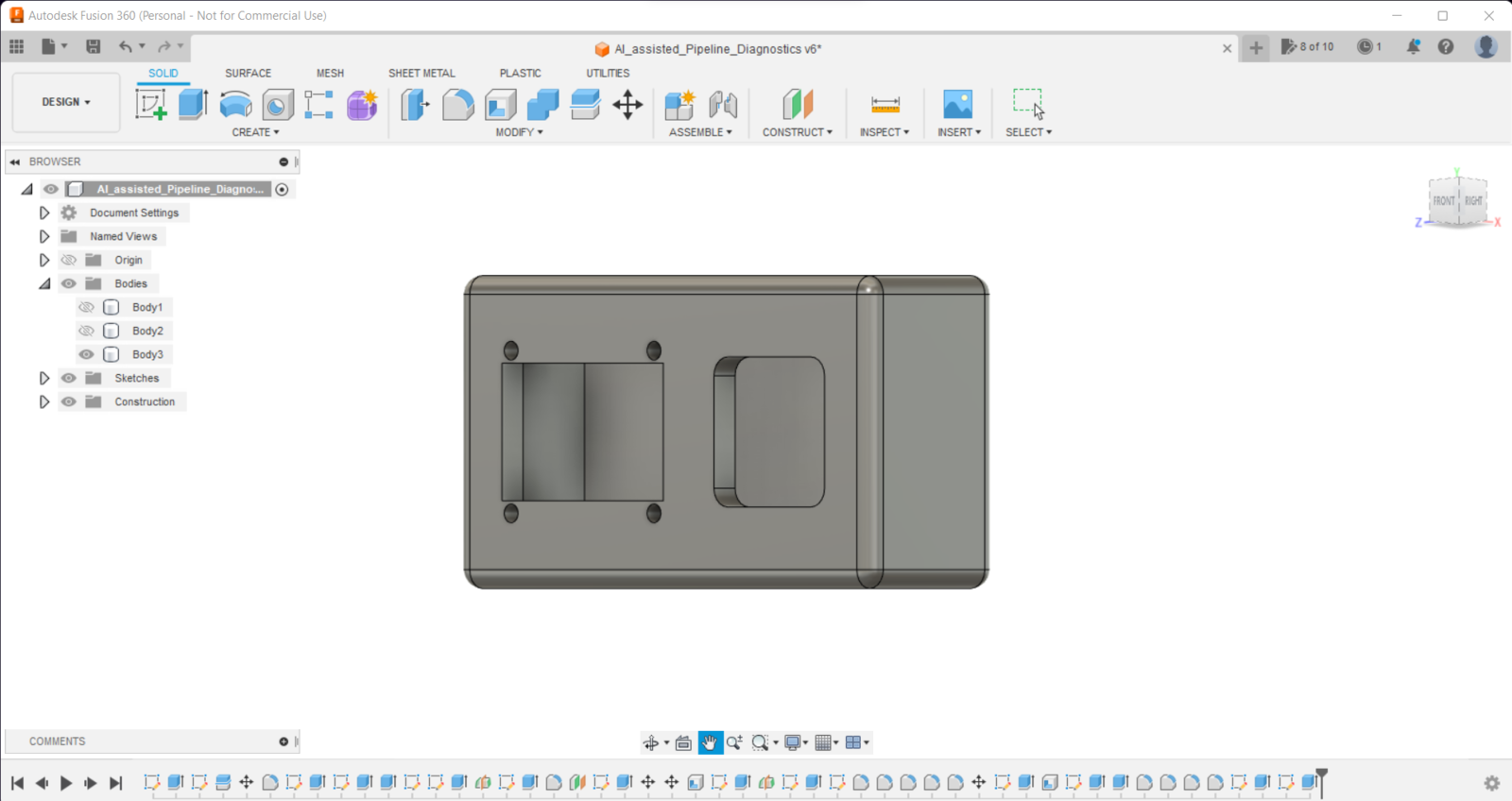Image resolution: width=1512 pixels, height=801 pixels.
Task: Select the Fillet tool in Modify
Action: click(458, 104)
